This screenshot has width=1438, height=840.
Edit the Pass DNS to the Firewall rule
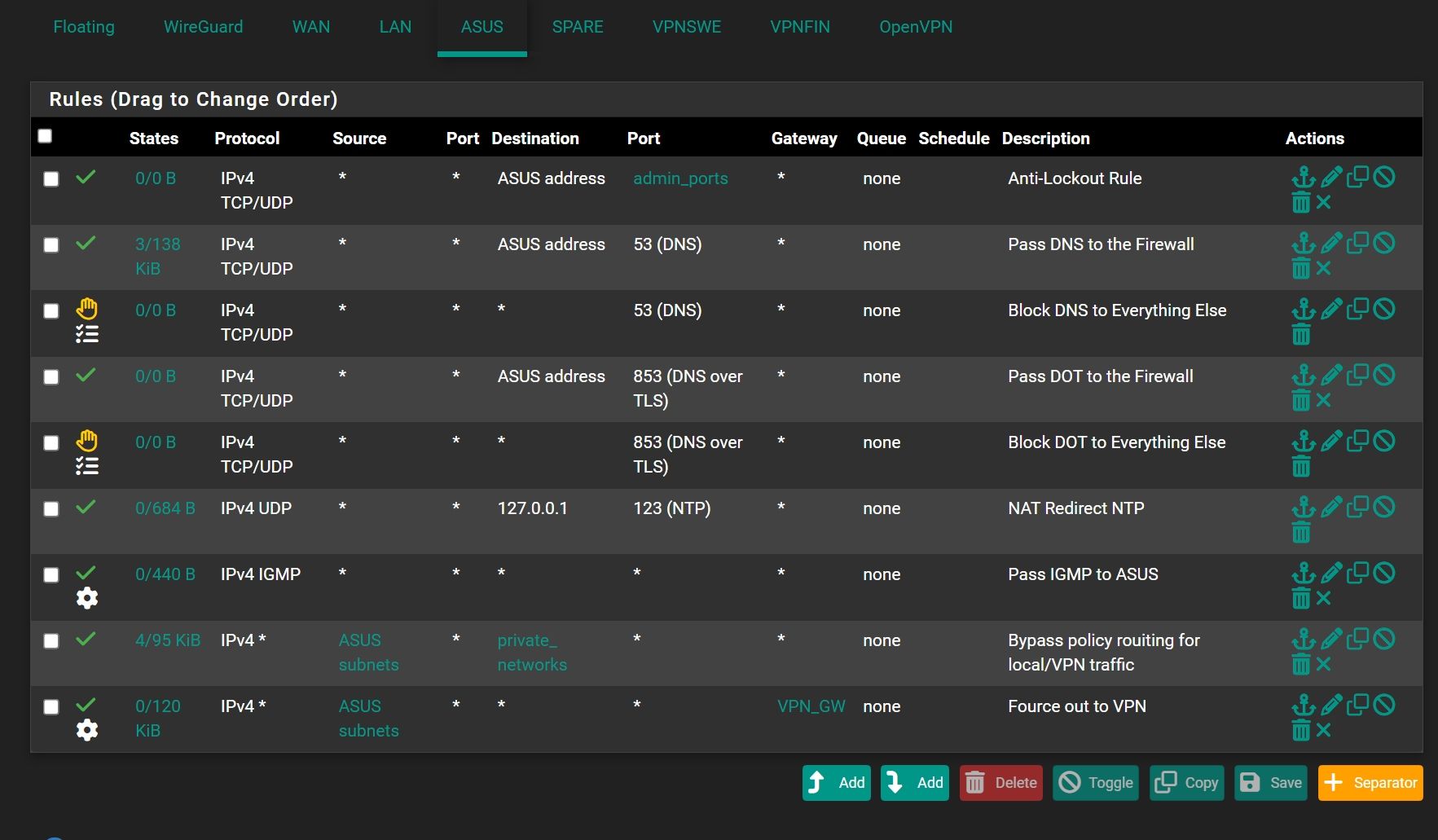pos(1331,243)
